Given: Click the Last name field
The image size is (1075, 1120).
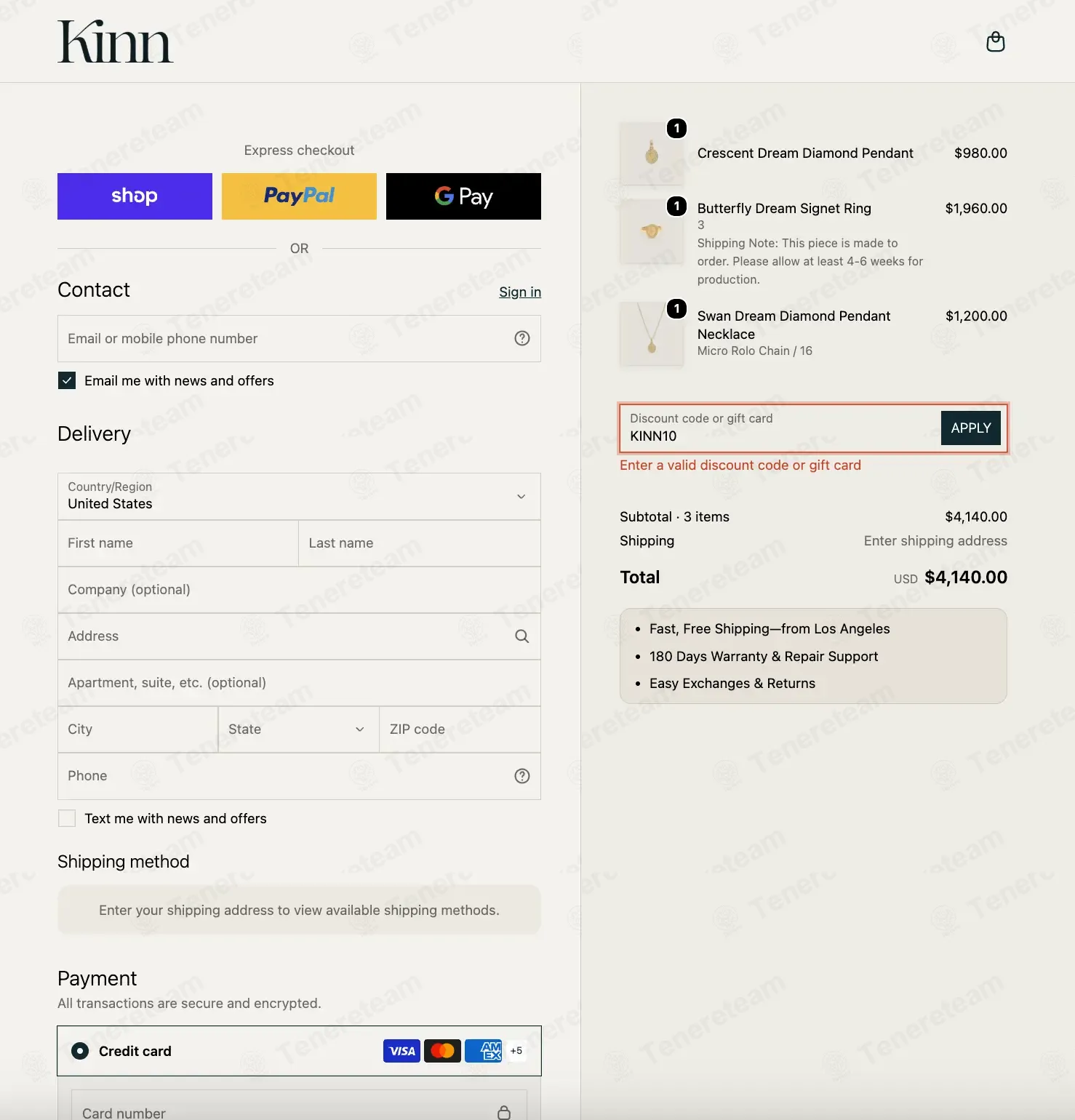Looking at the screenshot, I should tap(420, 543).
